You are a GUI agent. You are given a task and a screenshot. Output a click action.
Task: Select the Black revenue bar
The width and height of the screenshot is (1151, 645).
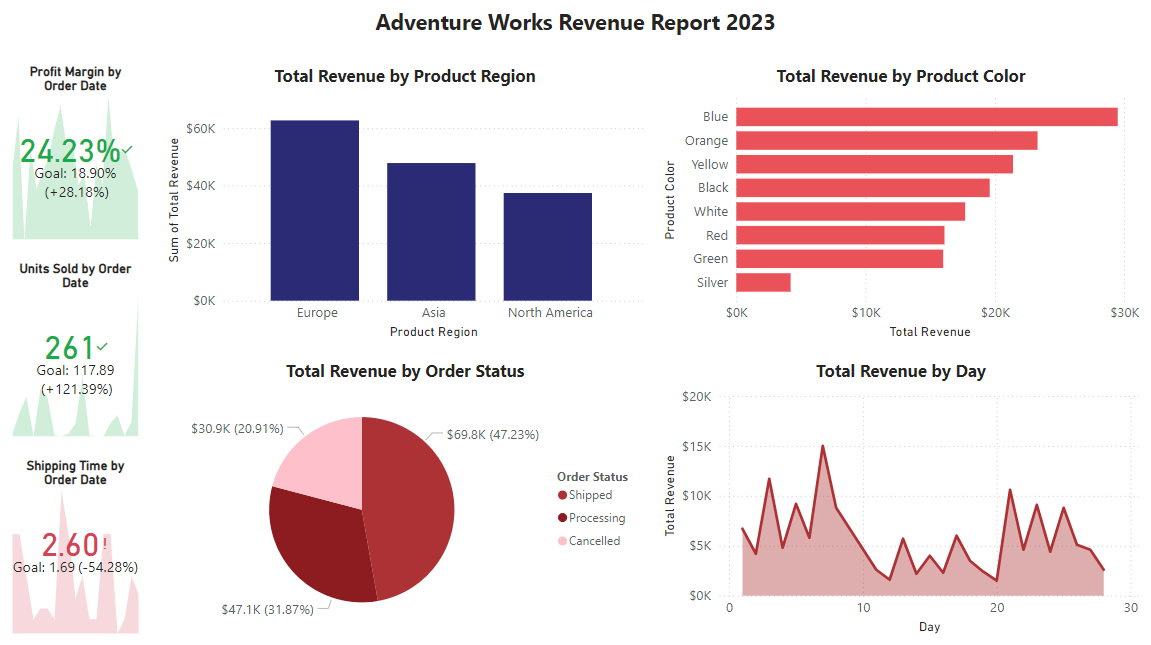click(x=863, y=188)
